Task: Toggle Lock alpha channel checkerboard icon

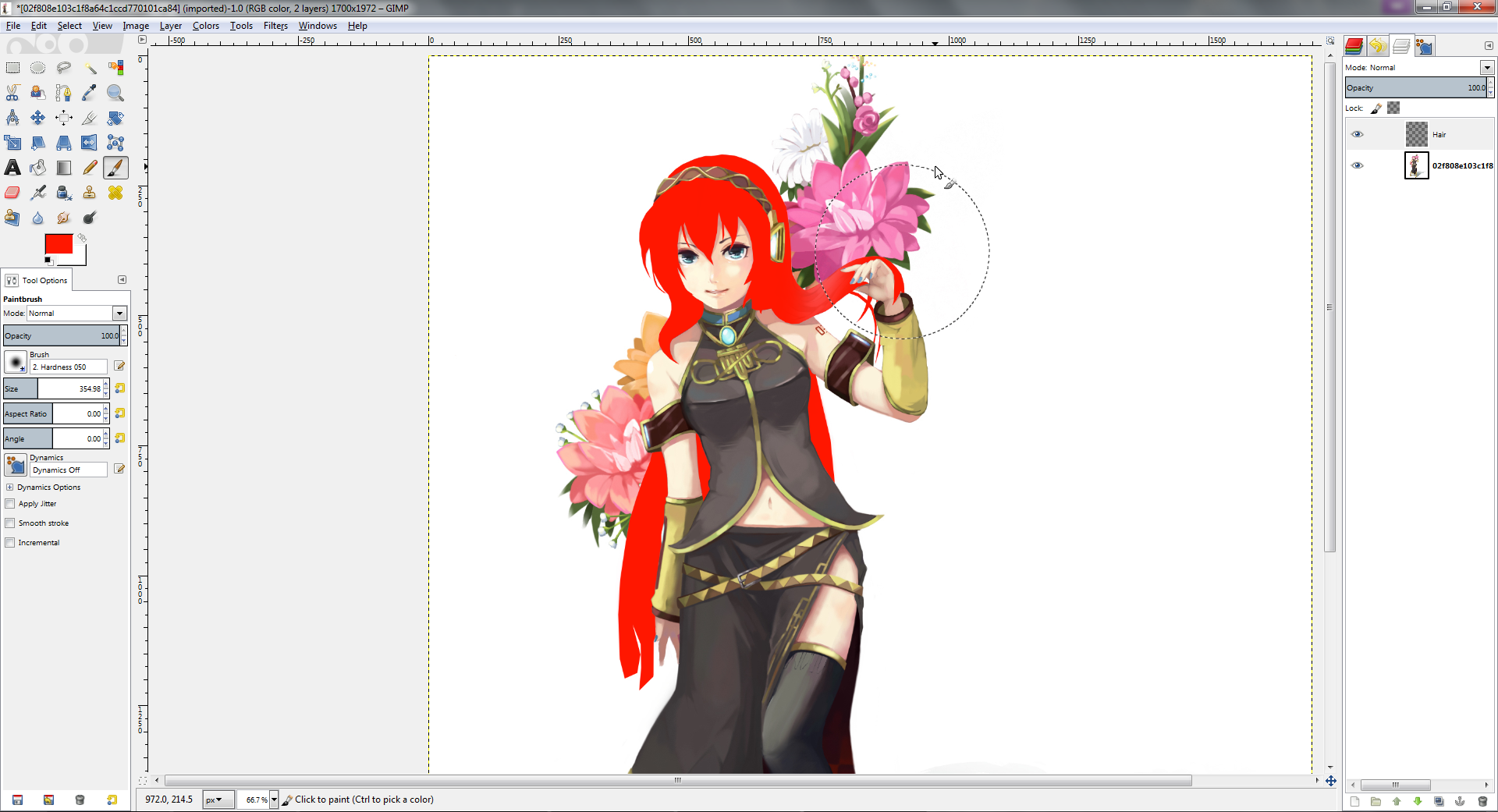Action: pos(1393,108)
